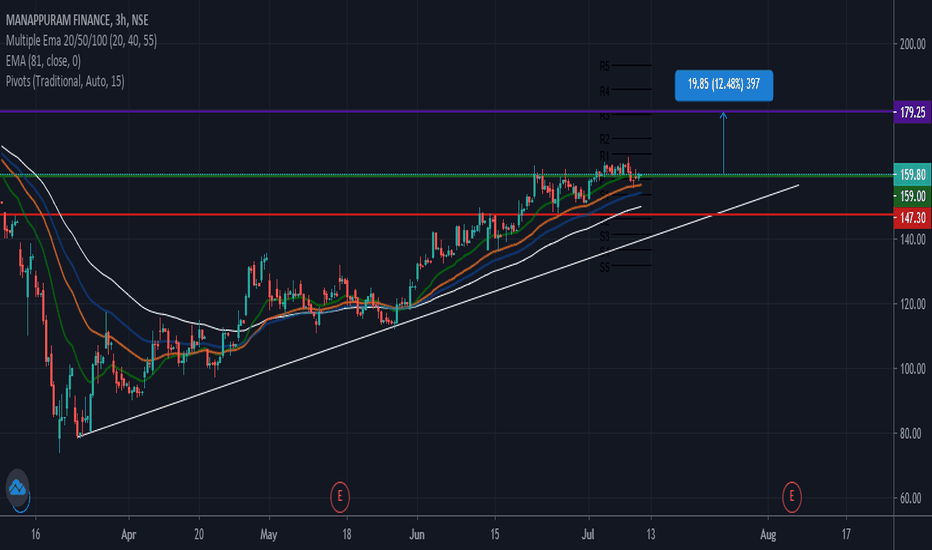Image resolution: width=932 pixels, height=550 pixels.
Task: Click the Apr date on time axis
Action: (128, 535)
